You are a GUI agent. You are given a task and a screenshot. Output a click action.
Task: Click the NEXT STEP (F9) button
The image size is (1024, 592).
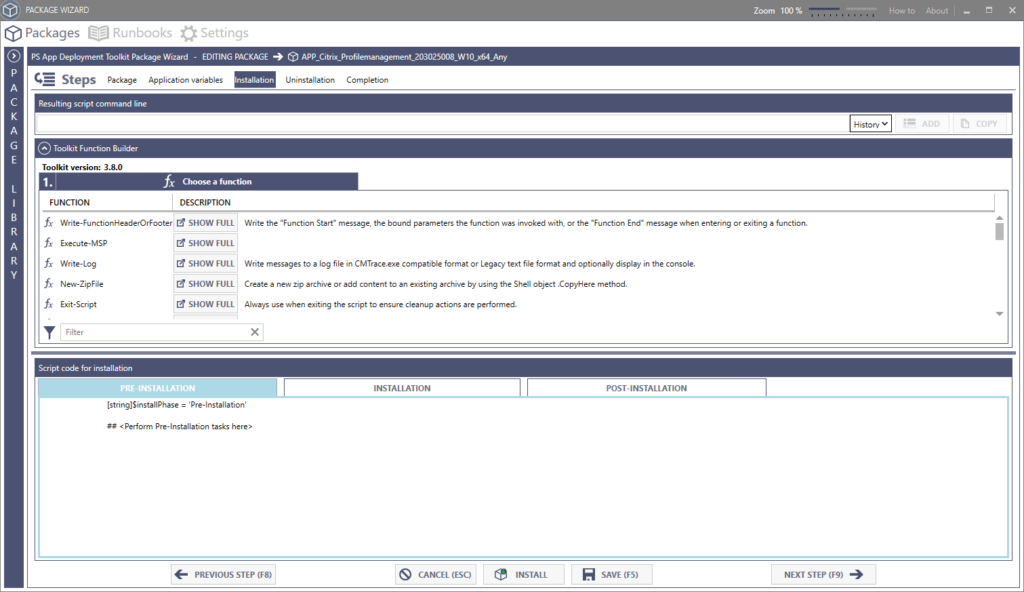coord(823,574)
